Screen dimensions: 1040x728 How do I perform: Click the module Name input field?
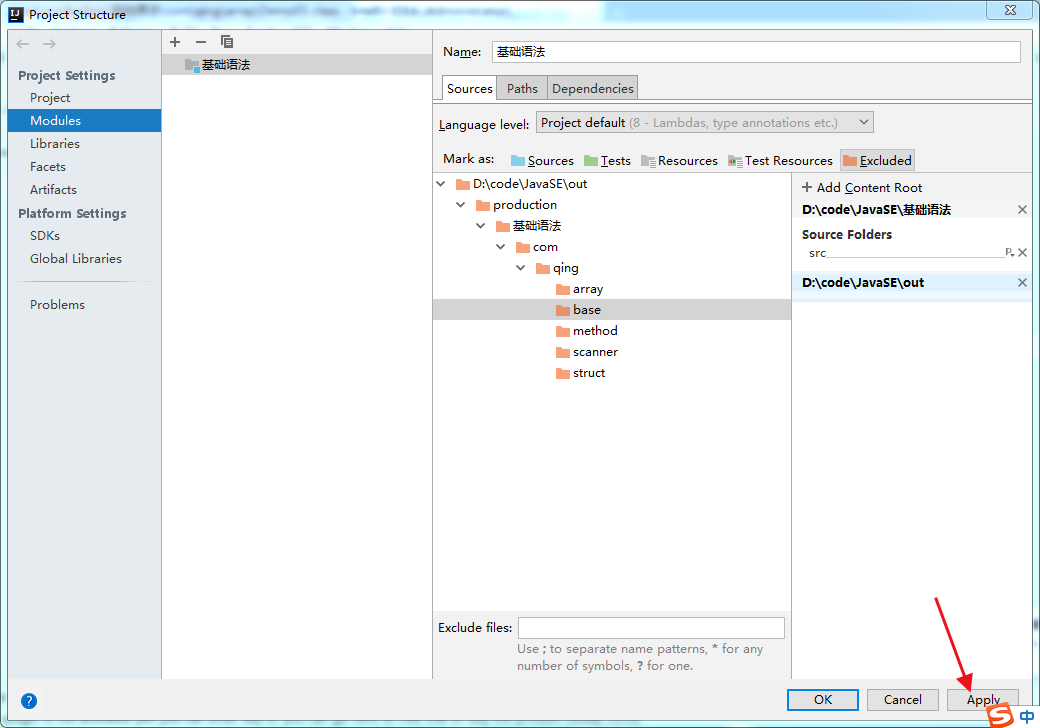(x=756, y=52)
